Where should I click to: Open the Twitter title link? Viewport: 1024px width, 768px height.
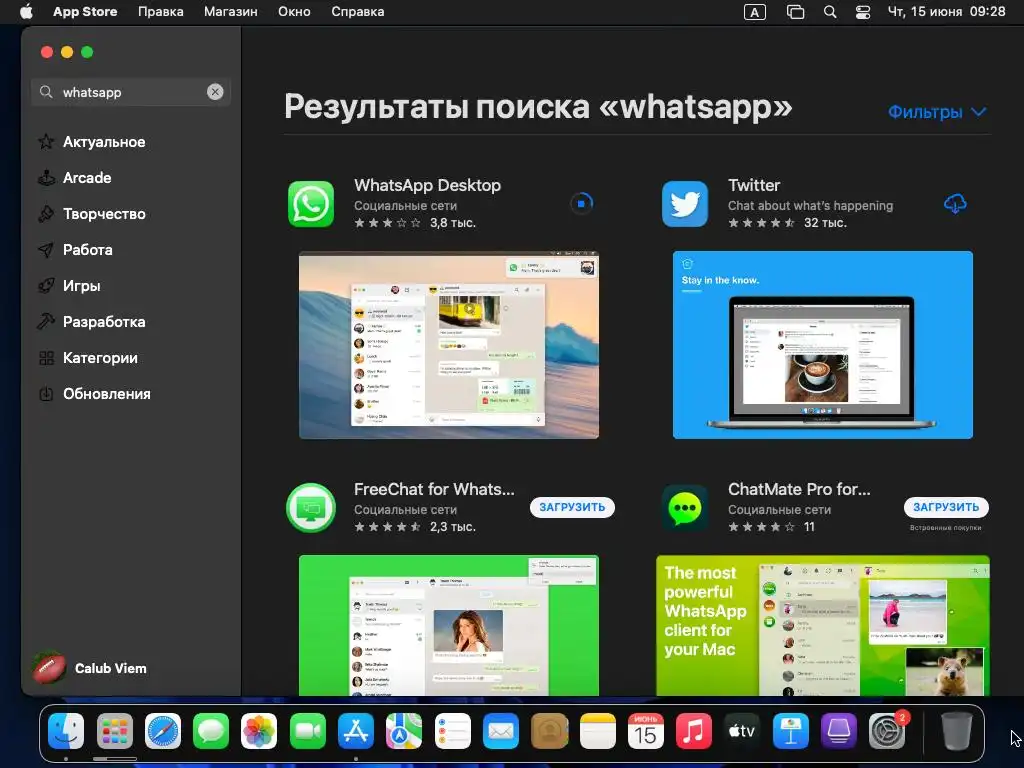point(754,185)
